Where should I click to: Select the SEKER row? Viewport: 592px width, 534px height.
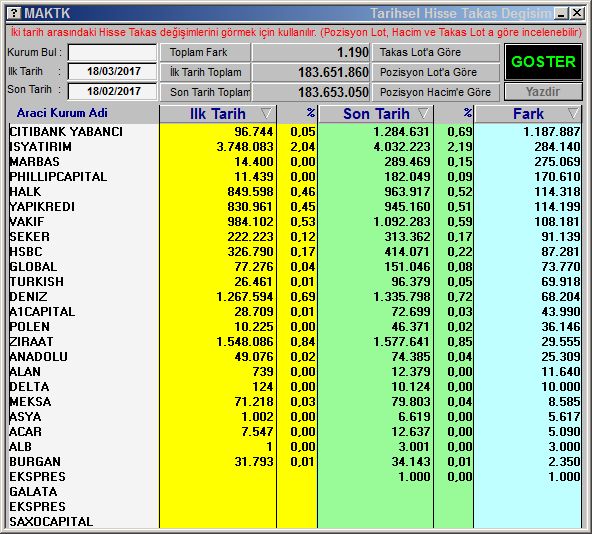295,236
